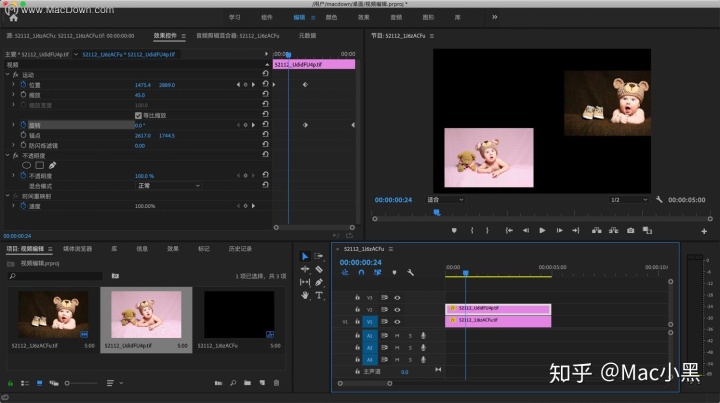Go to home screen icon

point(13,17)
